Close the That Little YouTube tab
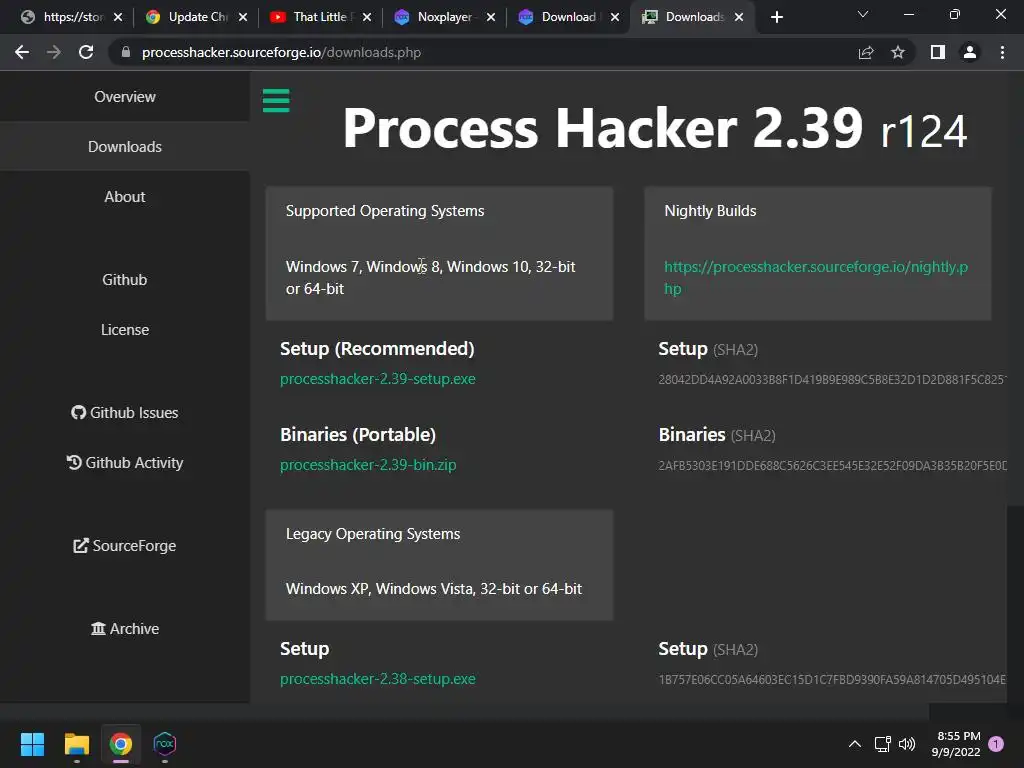The width and height of the screenshot is (1024, 768). [x=367, y=17]
